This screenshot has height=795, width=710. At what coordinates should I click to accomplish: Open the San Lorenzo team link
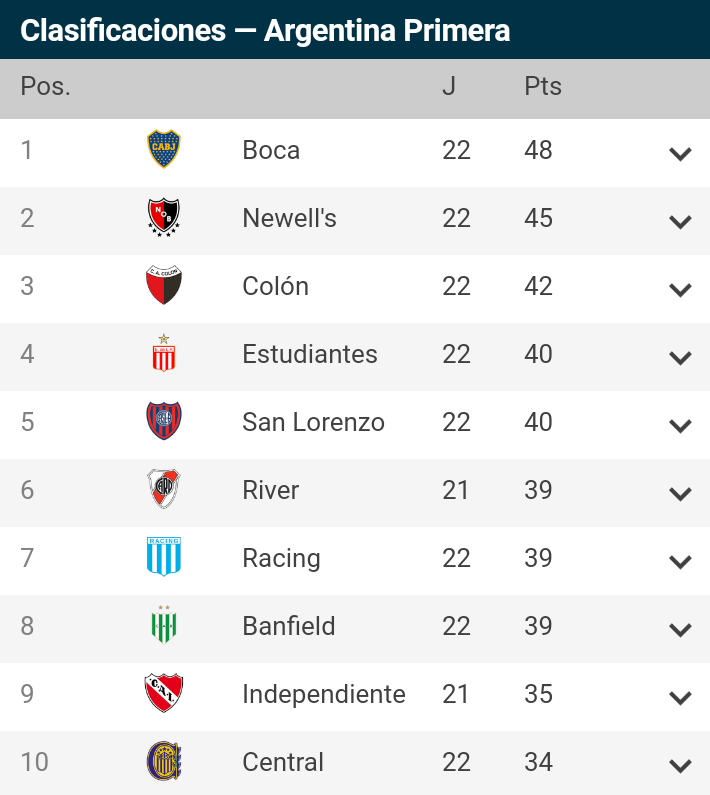tap(313, 422)
